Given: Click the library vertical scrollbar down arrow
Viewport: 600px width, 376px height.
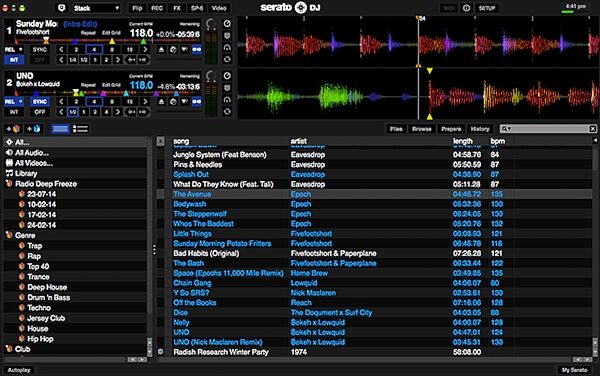Looking at the screenshot, I should click(x=595, y=351).
